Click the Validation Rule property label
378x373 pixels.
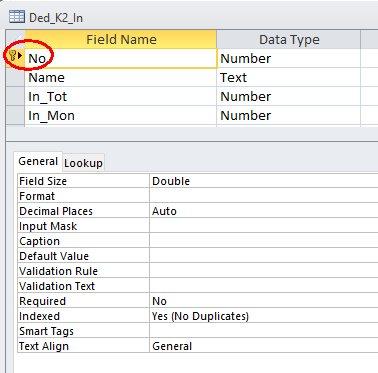click(58, 271)
